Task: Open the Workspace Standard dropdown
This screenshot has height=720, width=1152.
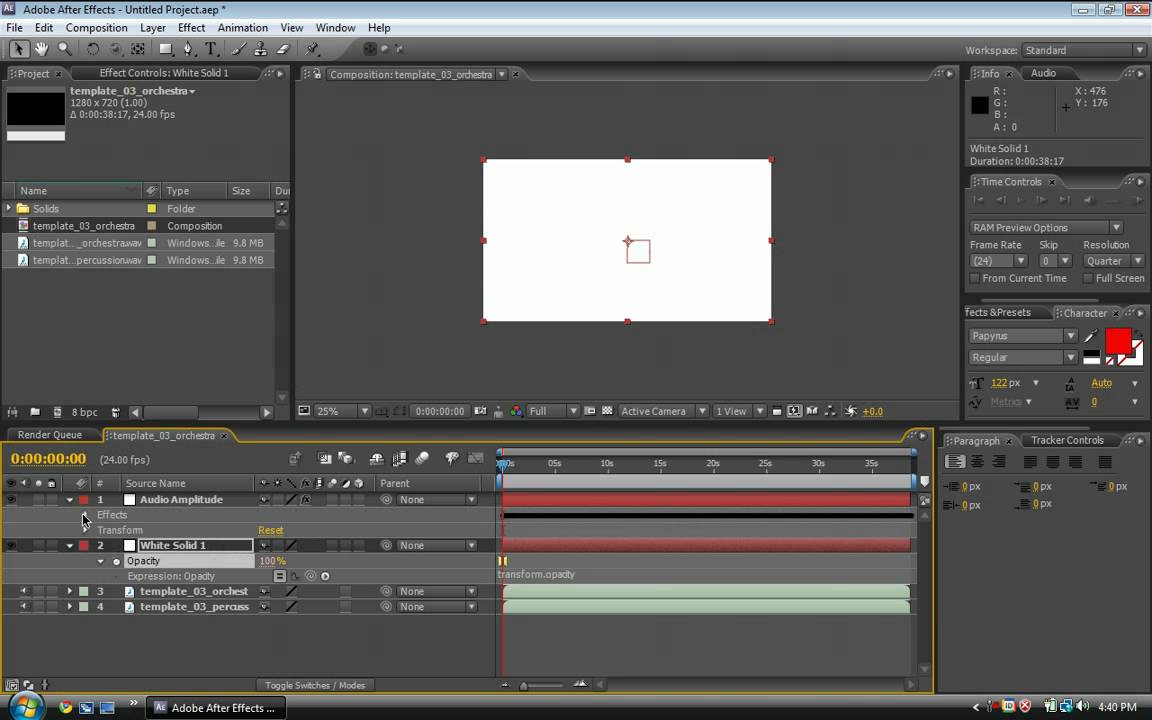Action: [1084, 50]
